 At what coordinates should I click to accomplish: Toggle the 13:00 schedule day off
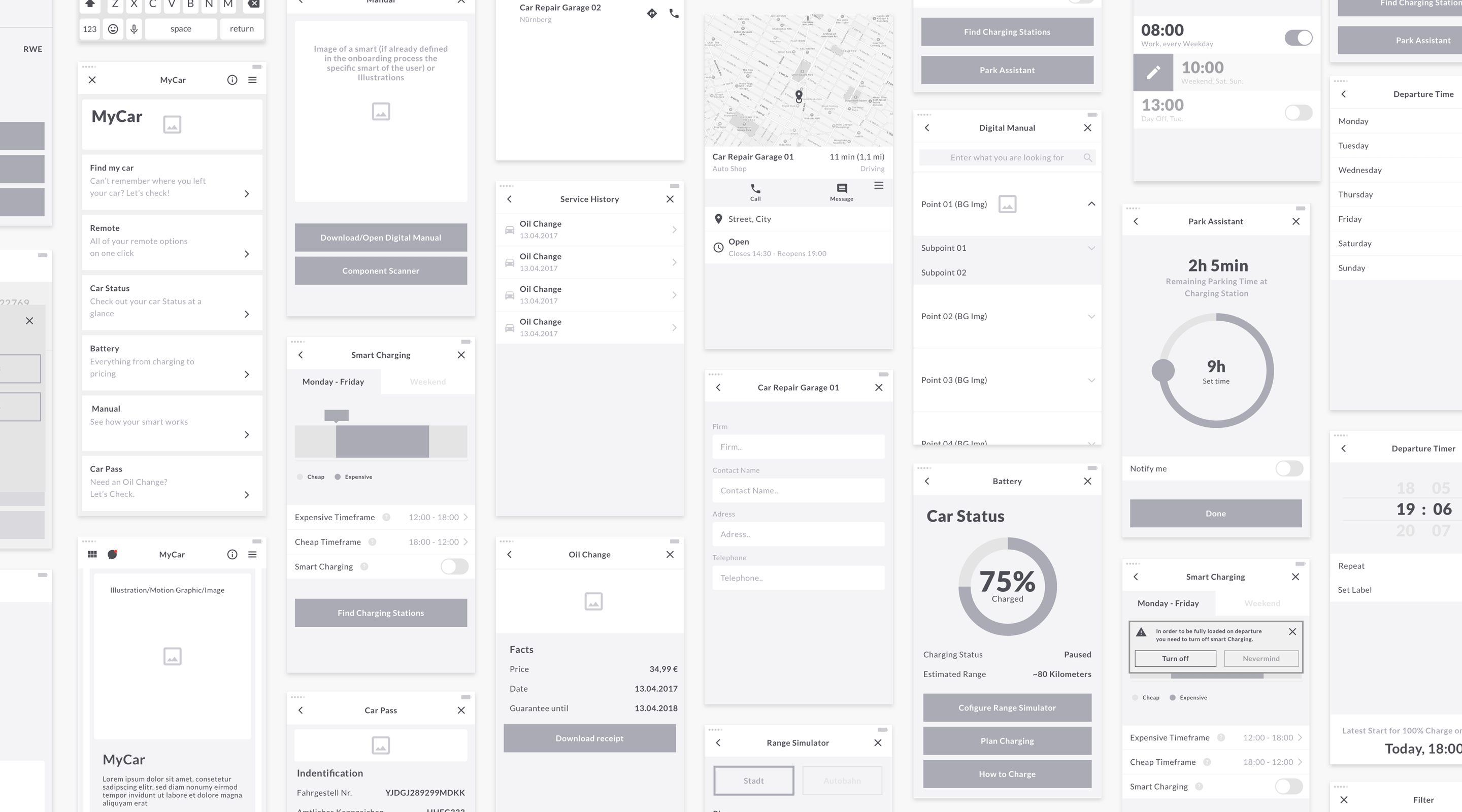tap(1296, 113)
